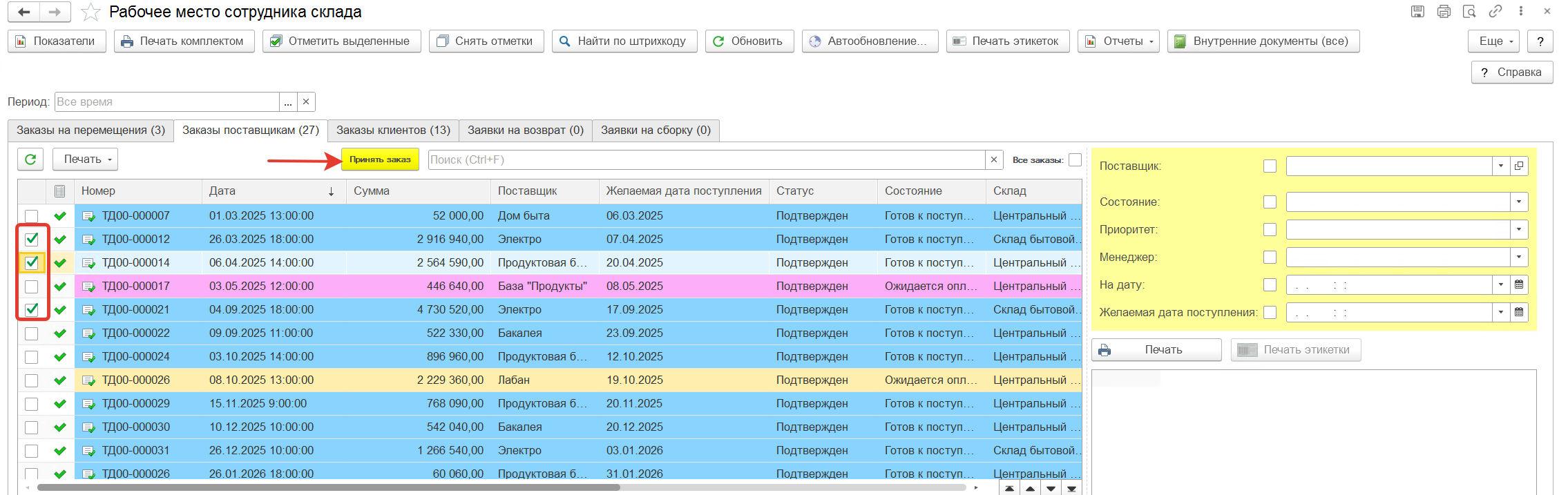Switch to the Заказы на перемещения tab
The width and height of the screenshot is (1568, 495).
tap(91, 130)
